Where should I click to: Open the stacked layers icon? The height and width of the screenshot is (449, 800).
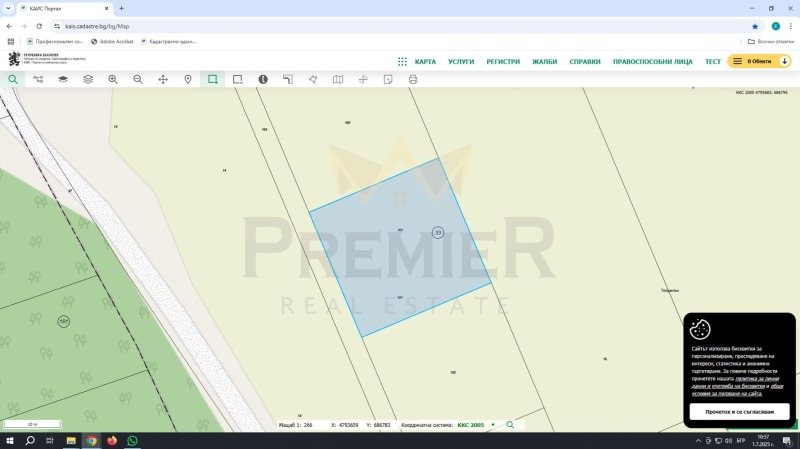pyautogui.click(x=88, y=80)
